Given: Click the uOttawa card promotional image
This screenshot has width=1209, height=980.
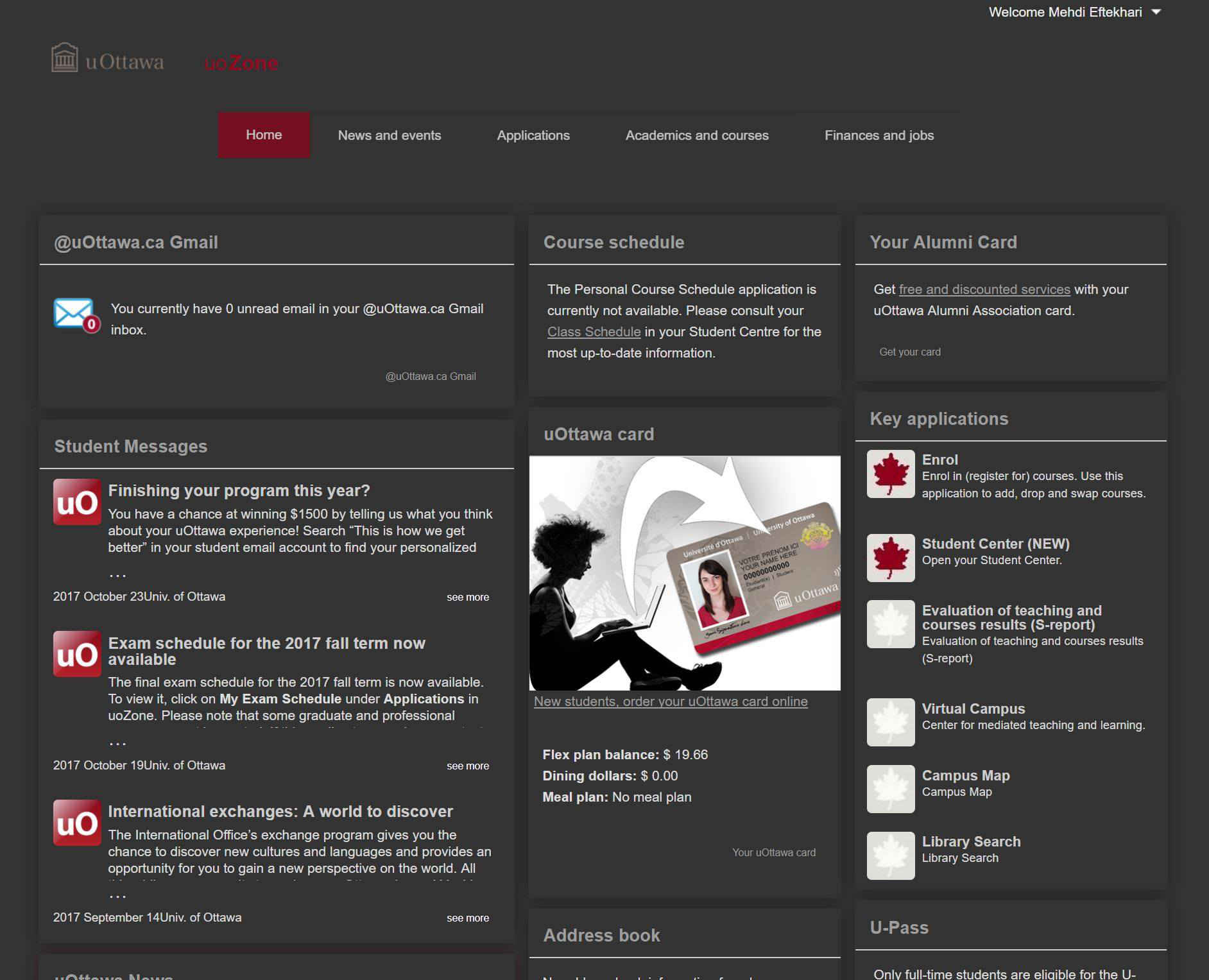Looking at the screenshot, I should (685, 573).
